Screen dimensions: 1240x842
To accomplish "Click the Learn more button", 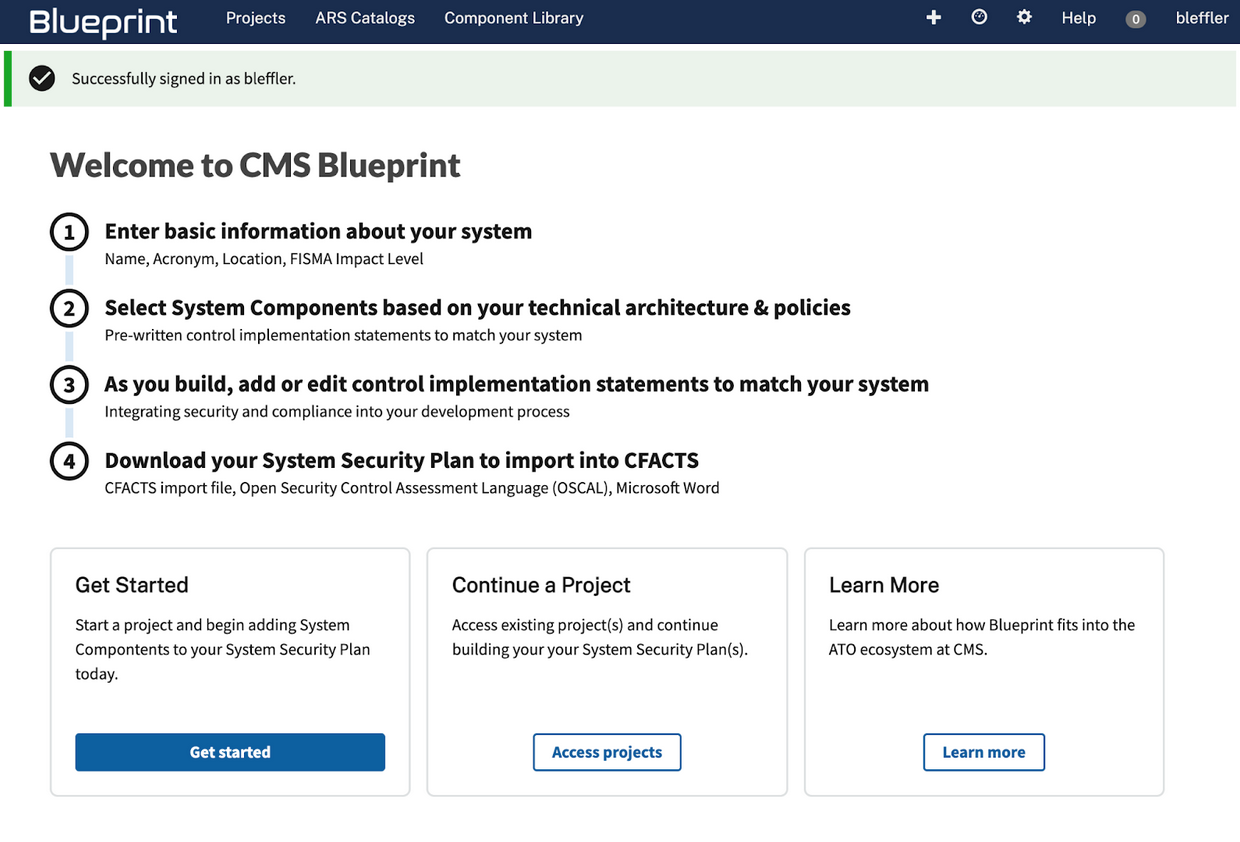I will tap(983, 752).
